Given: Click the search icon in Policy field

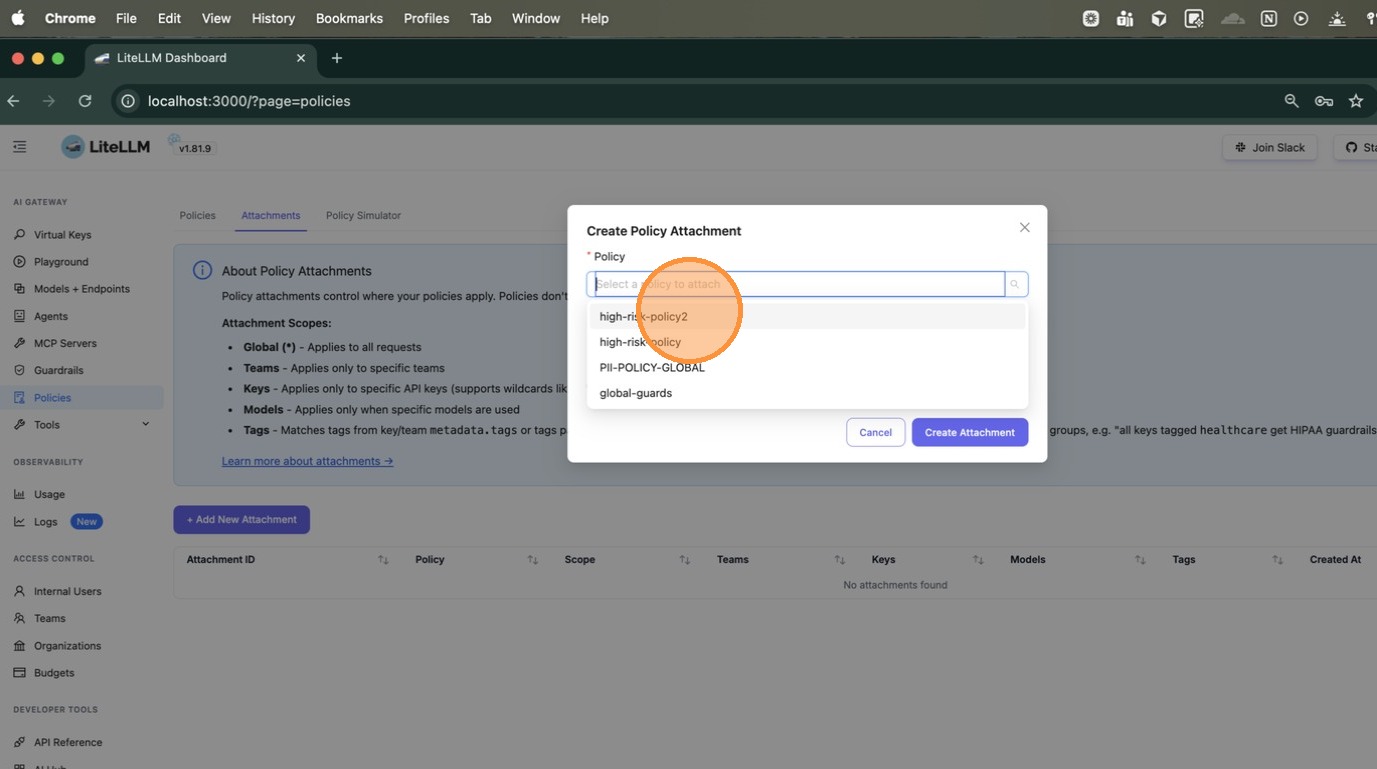Looking at the screenshot, I should (1014, 284).
